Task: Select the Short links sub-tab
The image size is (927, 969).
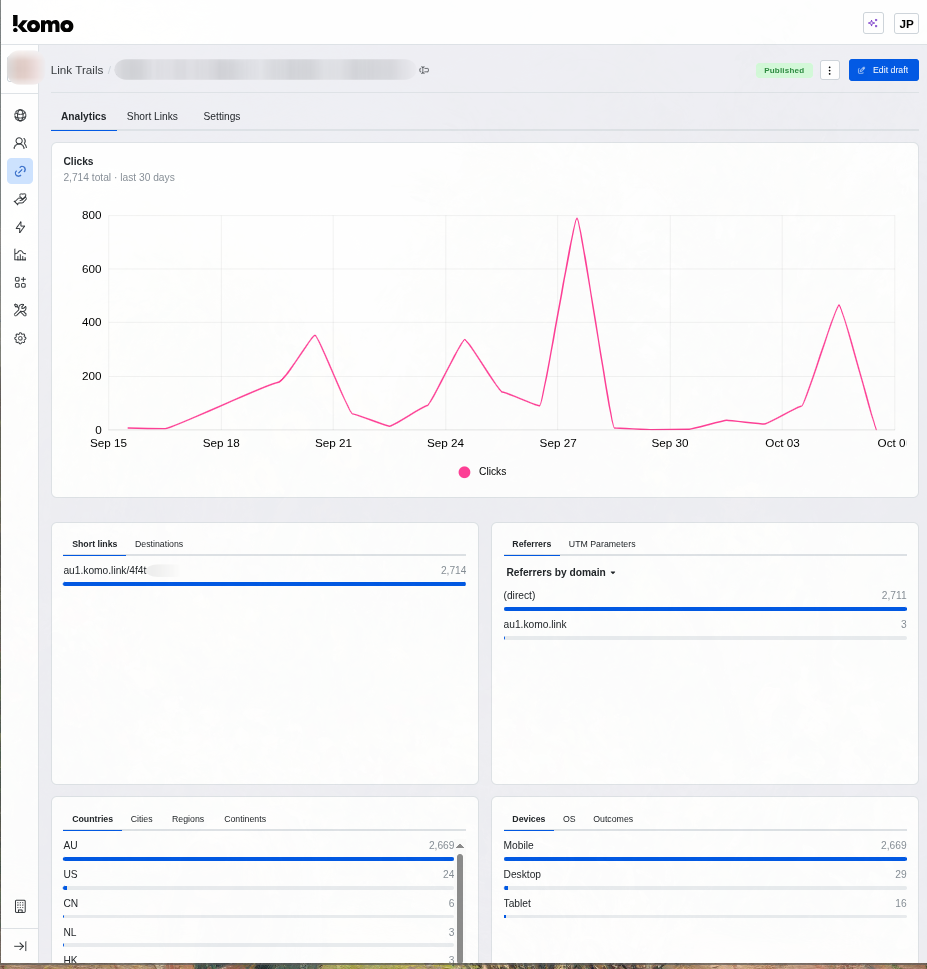Action: [95, 544]
